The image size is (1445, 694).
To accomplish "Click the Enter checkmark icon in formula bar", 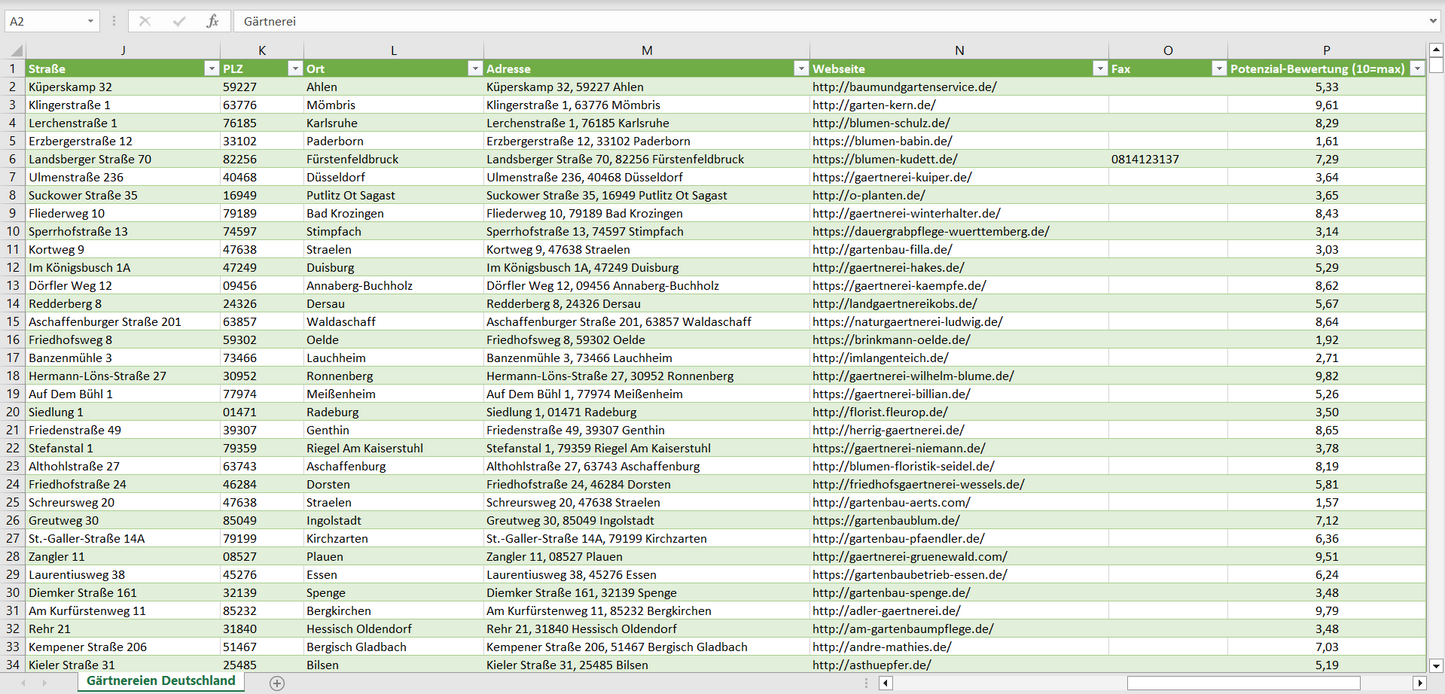I will coord(179,21).
